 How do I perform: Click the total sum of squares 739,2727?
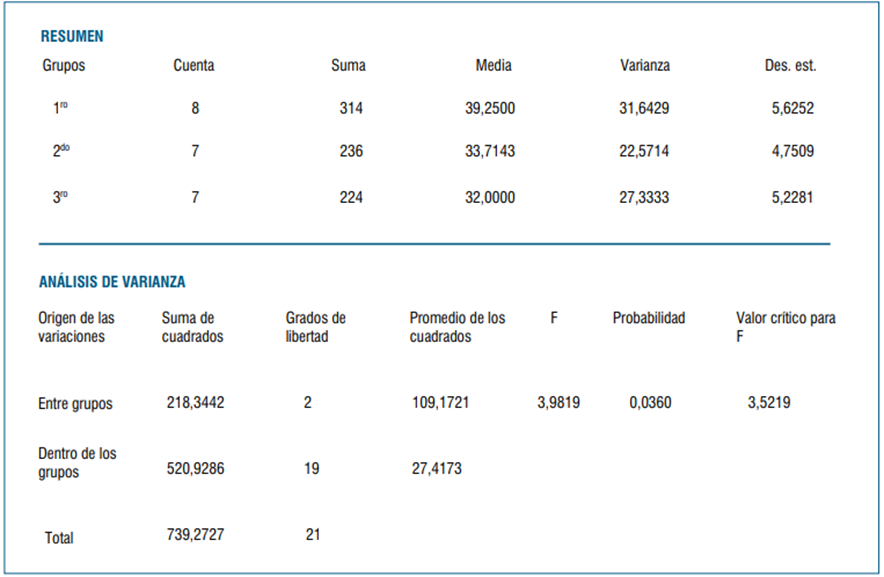(x=195, y=535)
